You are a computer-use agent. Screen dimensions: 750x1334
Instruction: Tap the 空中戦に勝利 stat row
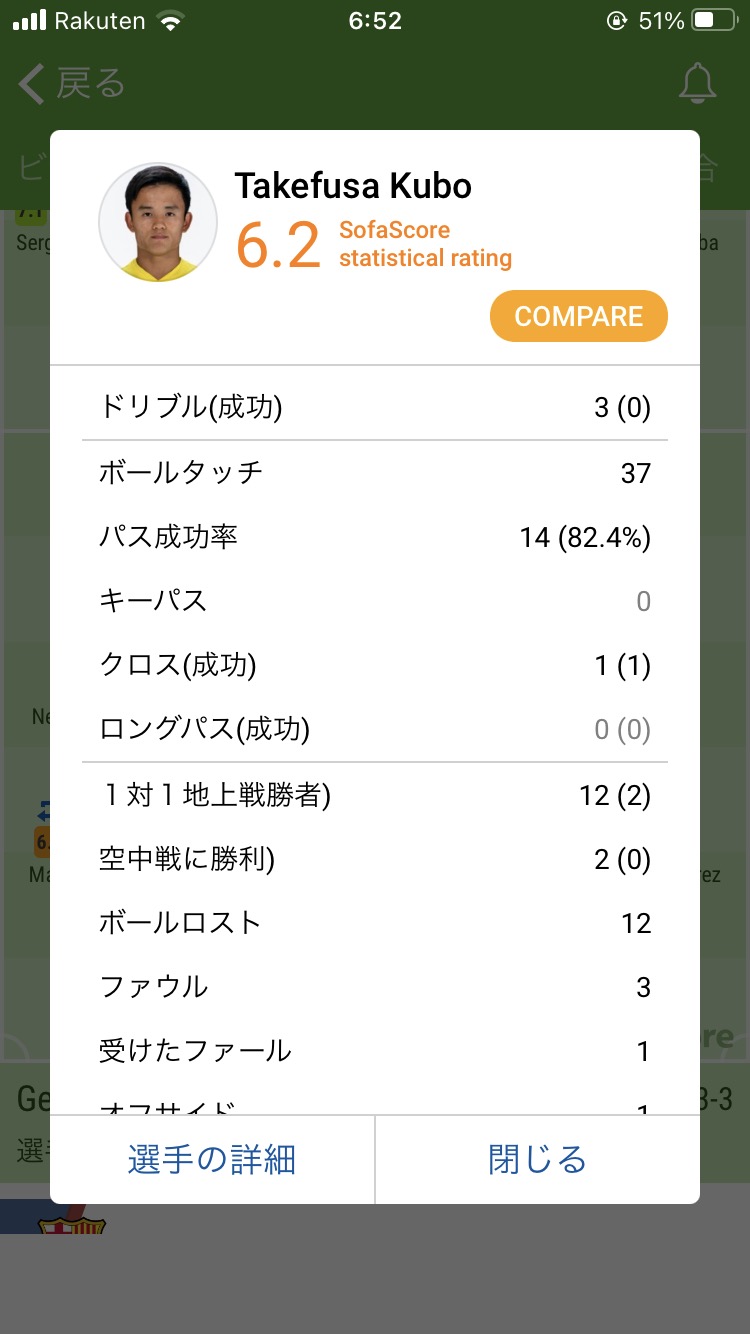375,859
